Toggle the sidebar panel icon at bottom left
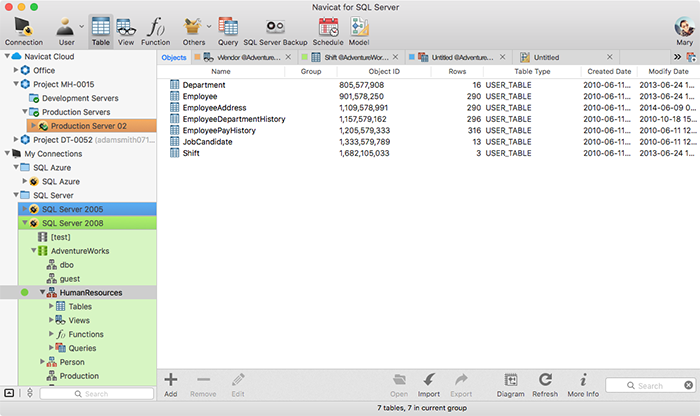The width and height of the screenshot is (700, 416). point(9,393)
